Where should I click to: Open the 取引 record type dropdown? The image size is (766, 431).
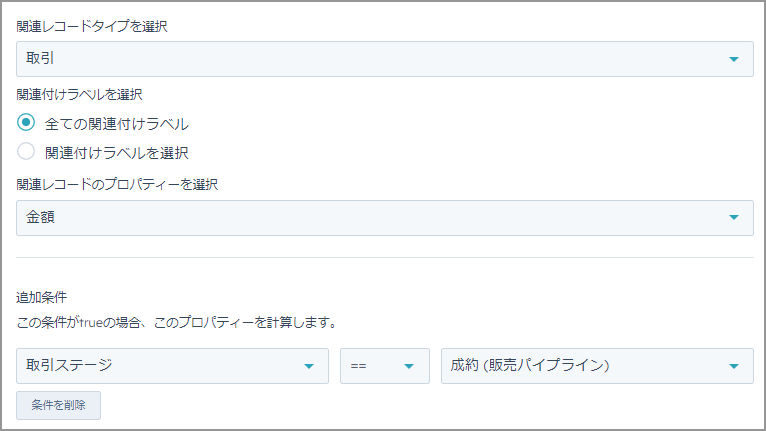pos(384,59)
